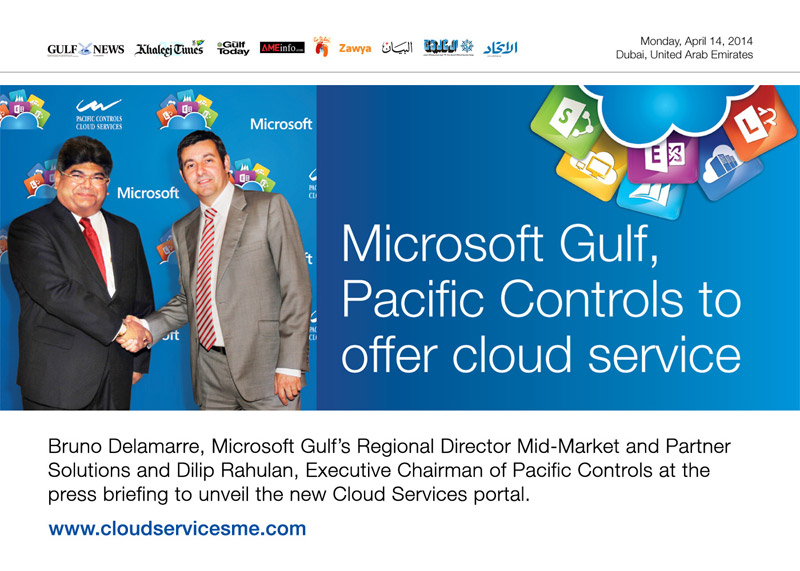
Task: Click the light blue open book tile
Action: 651,198
